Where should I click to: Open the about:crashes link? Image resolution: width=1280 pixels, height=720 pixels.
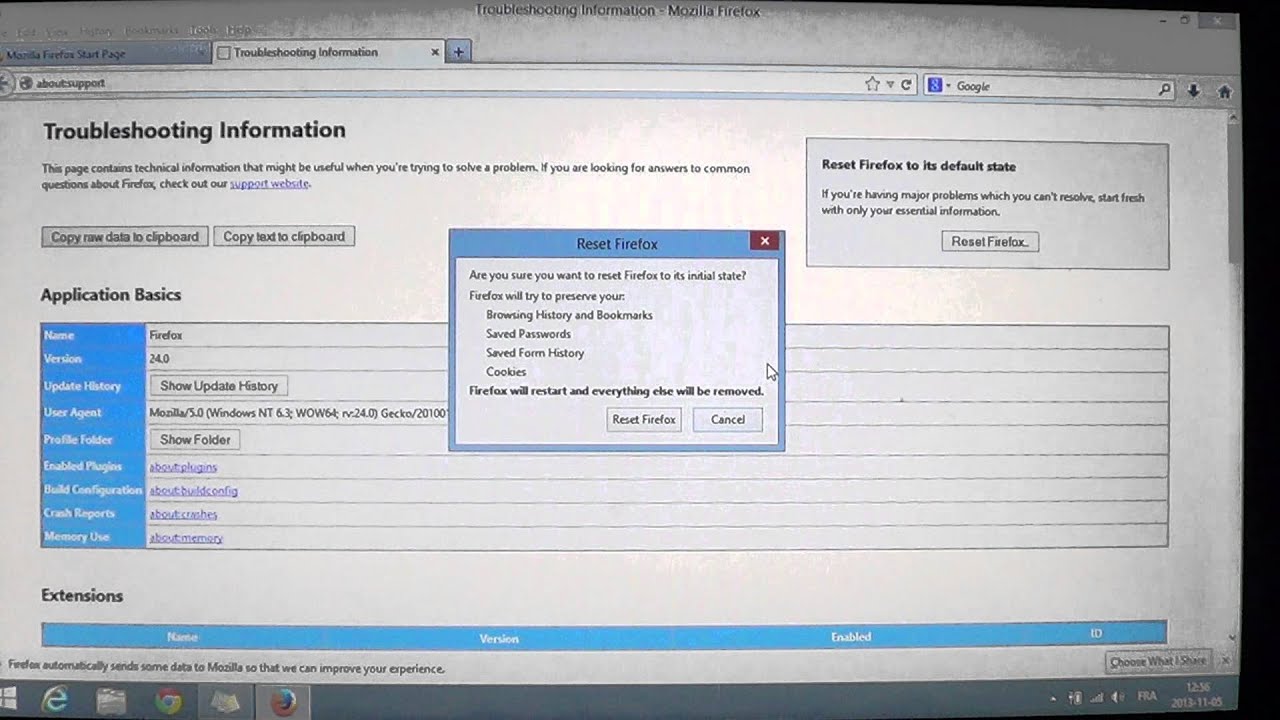(183, 514)
